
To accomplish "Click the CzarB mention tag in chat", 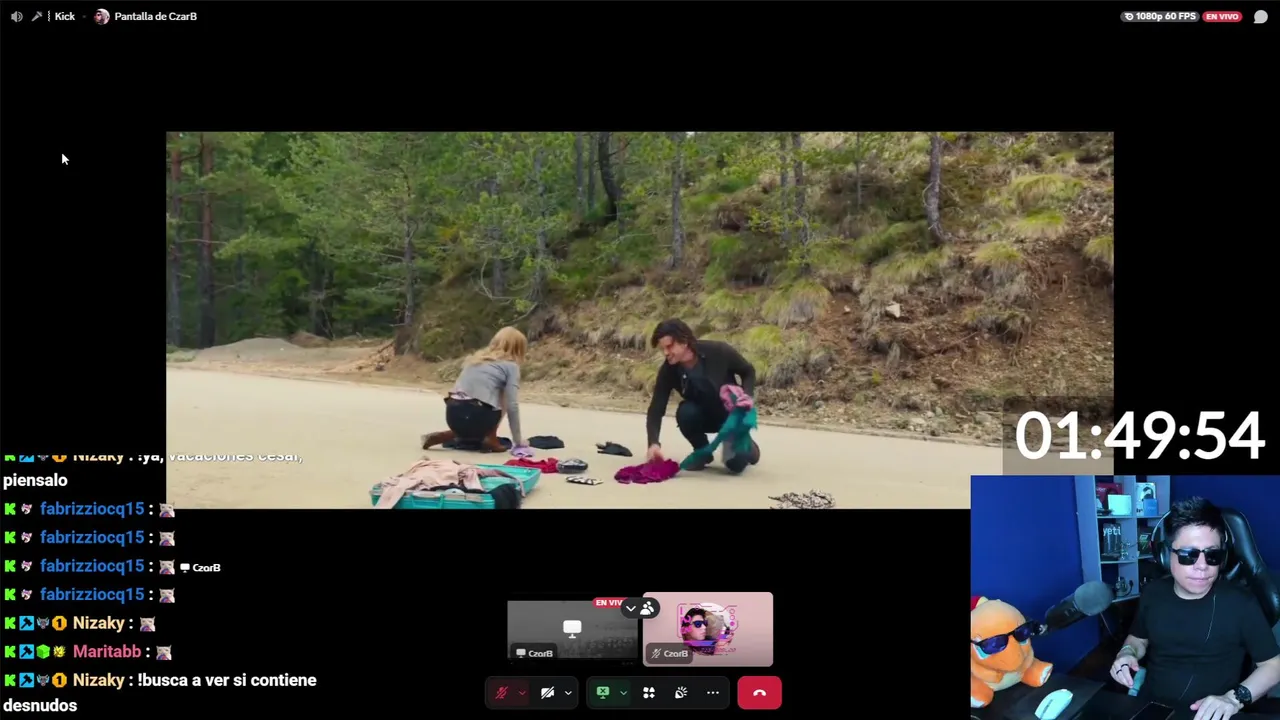I will coord(200,567).
